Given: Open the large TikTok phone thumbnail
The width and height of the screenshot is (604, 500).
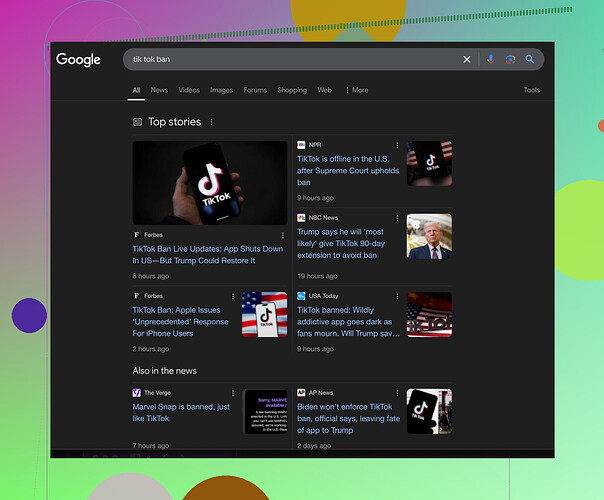Looking at the screenshot, I should 210,183.
